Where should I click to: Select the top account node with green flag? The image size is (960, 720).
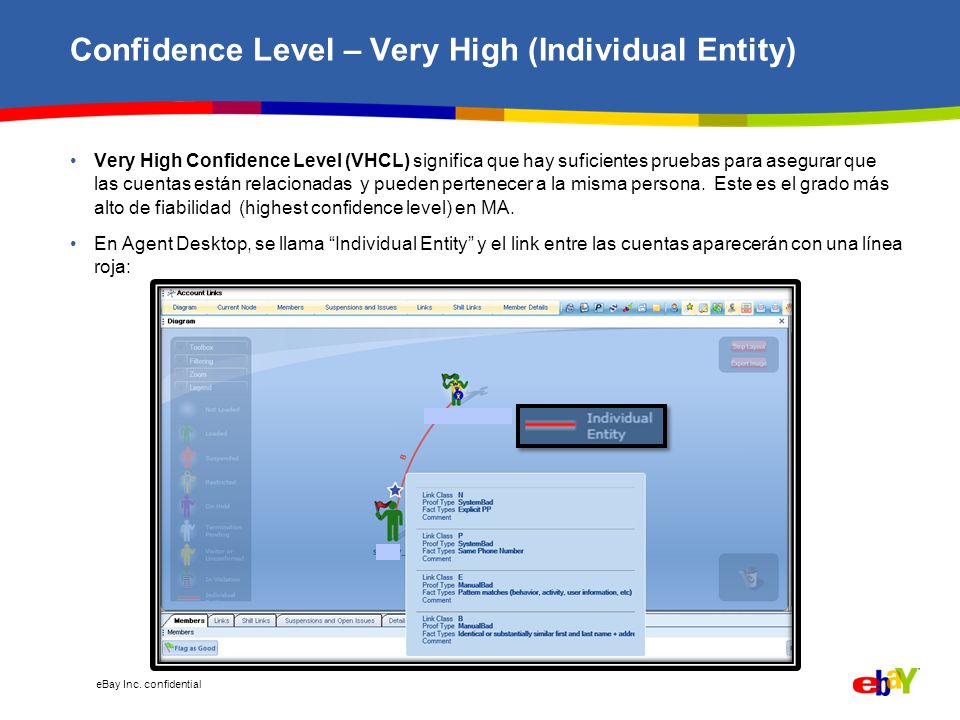456,389
